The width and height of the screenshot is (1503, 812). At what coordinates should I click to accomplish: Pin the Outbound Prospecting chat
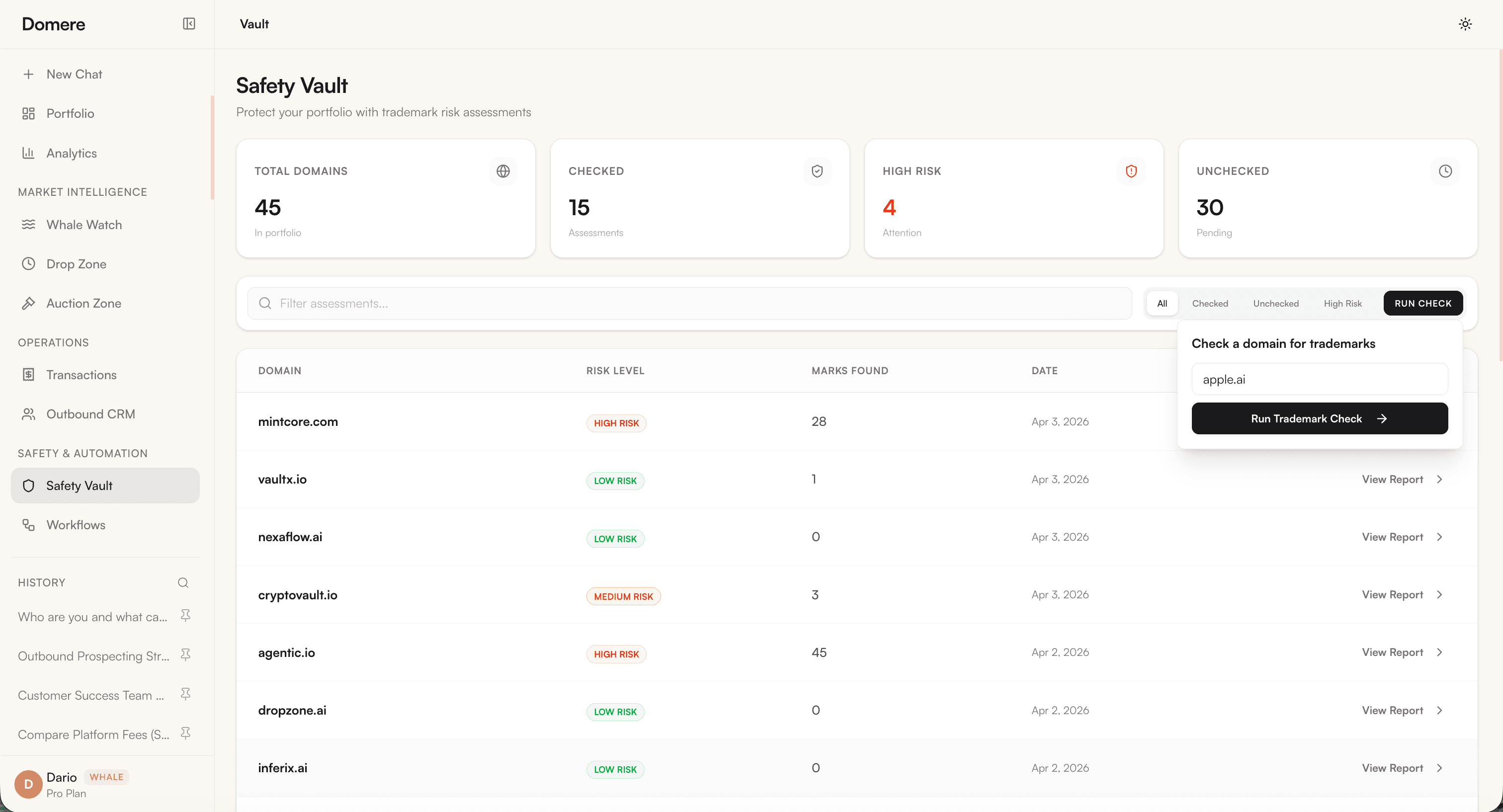(x=185, y=655)
